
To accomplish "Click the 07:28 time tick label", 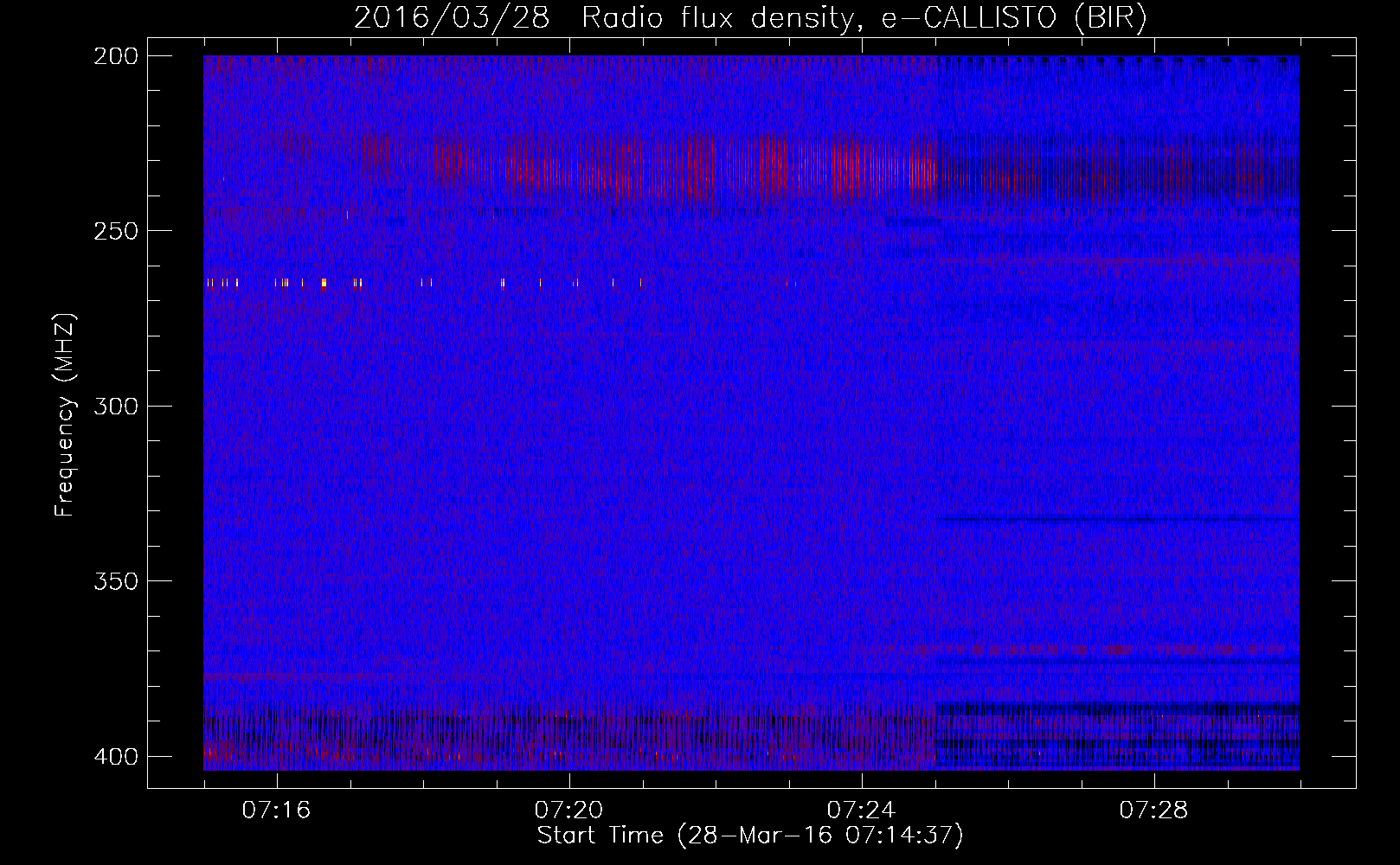I will [x=1153, y=811].
